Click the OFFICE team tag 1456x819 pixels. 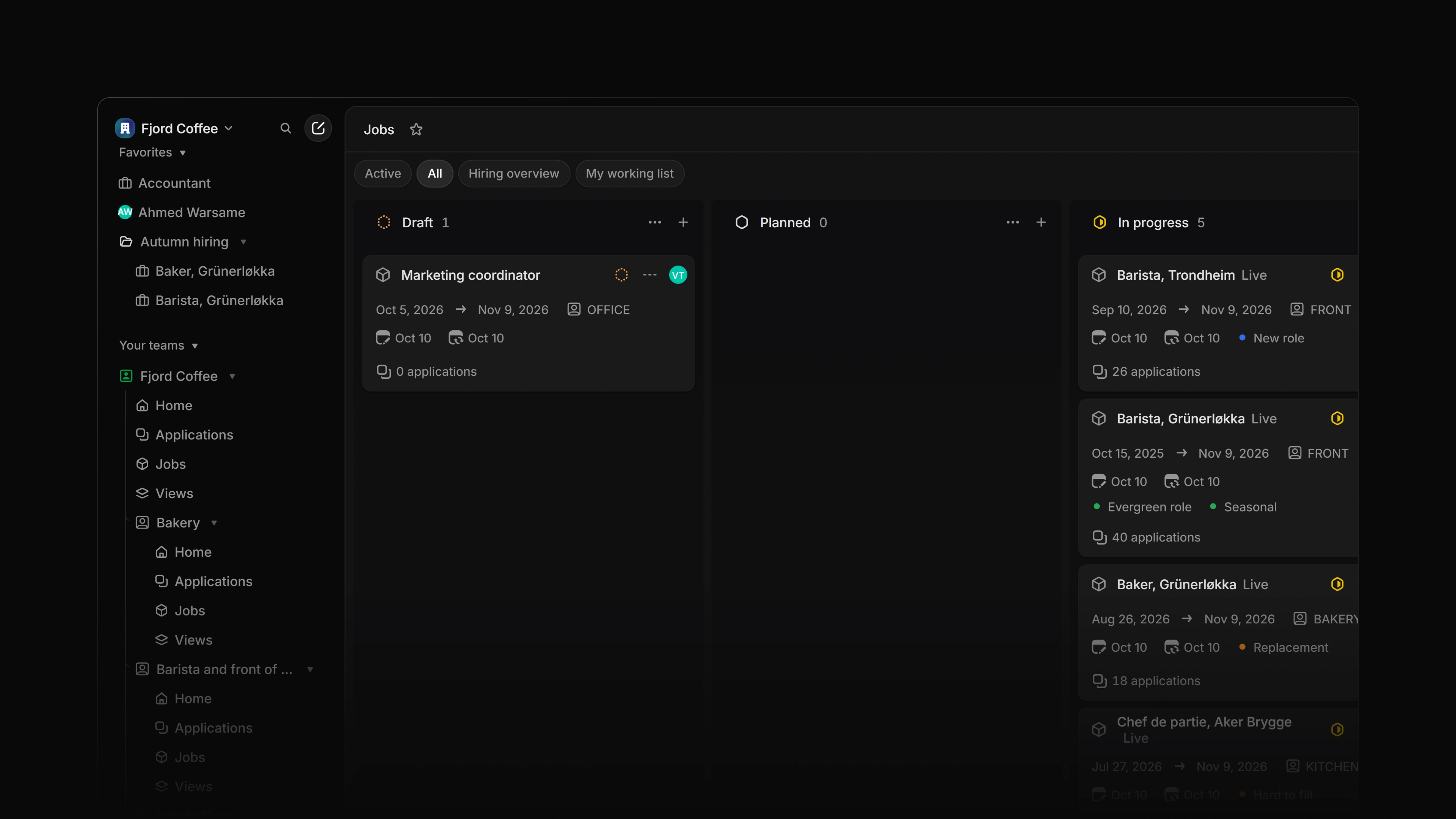[x=607, y=310]
